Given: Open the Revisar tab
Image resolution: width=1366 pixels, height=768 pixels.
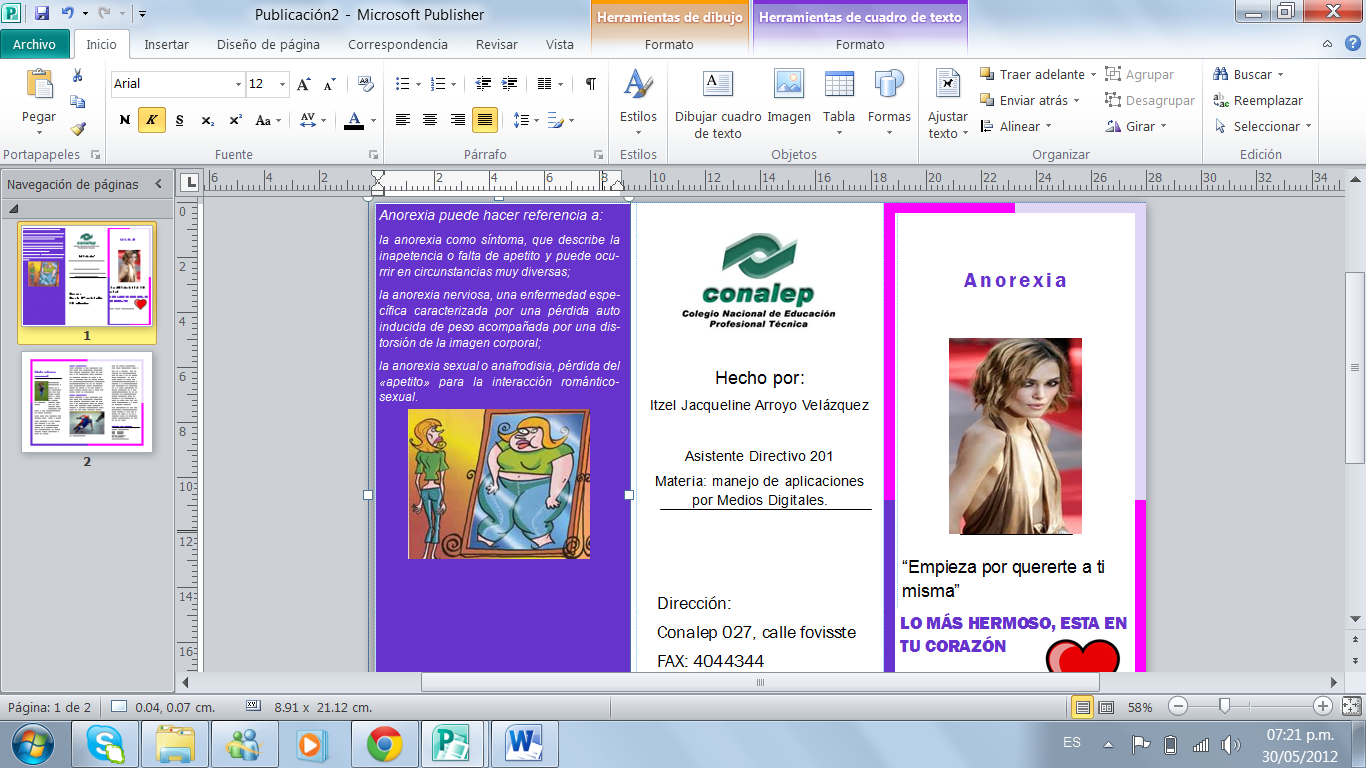Looking at the screenshot, I should click(x=497, y=44).
